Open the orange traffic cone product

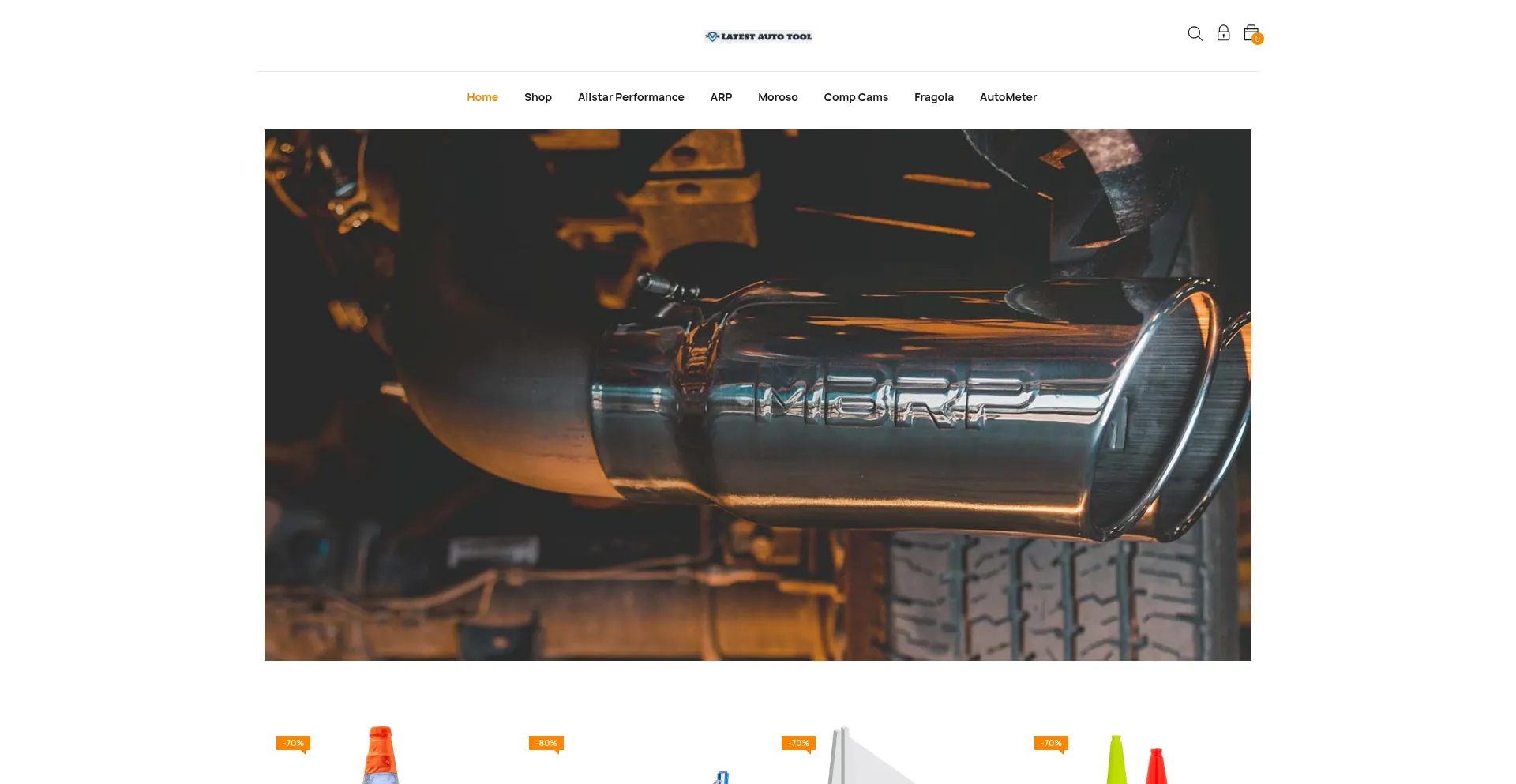pos(381,756)
